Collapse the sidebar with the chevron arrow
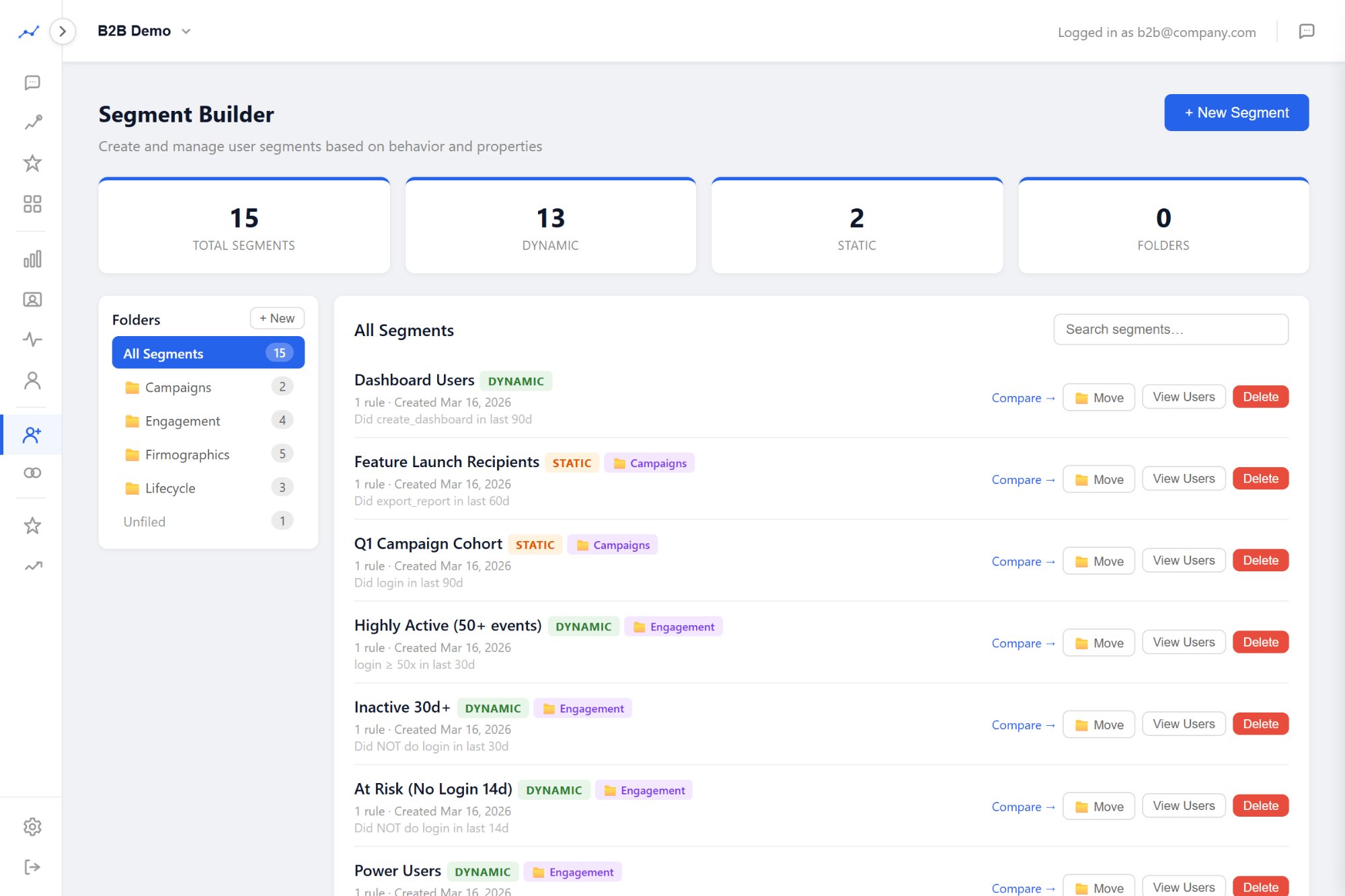Screen dimensions: 1345x896 (63, 31)
